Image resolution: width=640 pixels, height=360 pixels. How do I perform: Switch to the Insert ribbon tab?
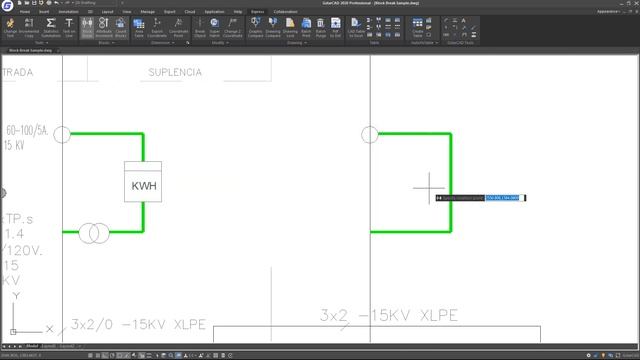pos(44,11)
